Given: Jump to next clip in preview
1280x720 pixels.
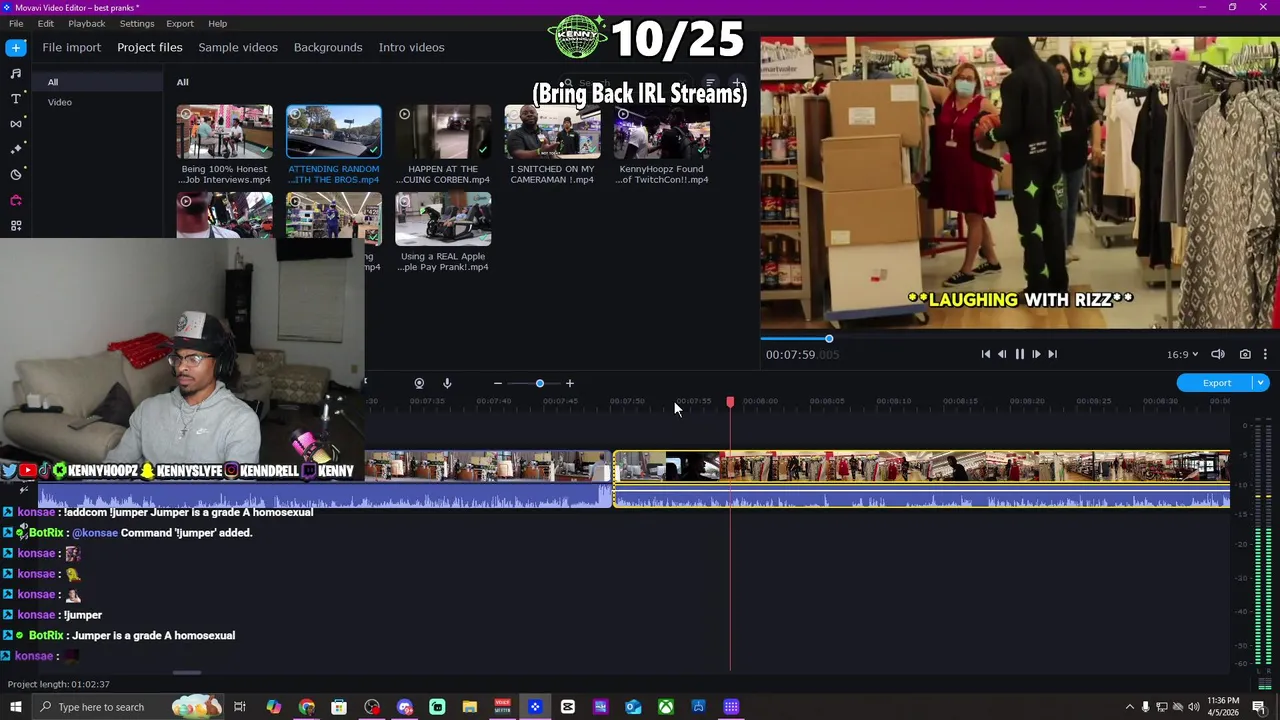Looking at the screenshot, I should point(1052,354).
